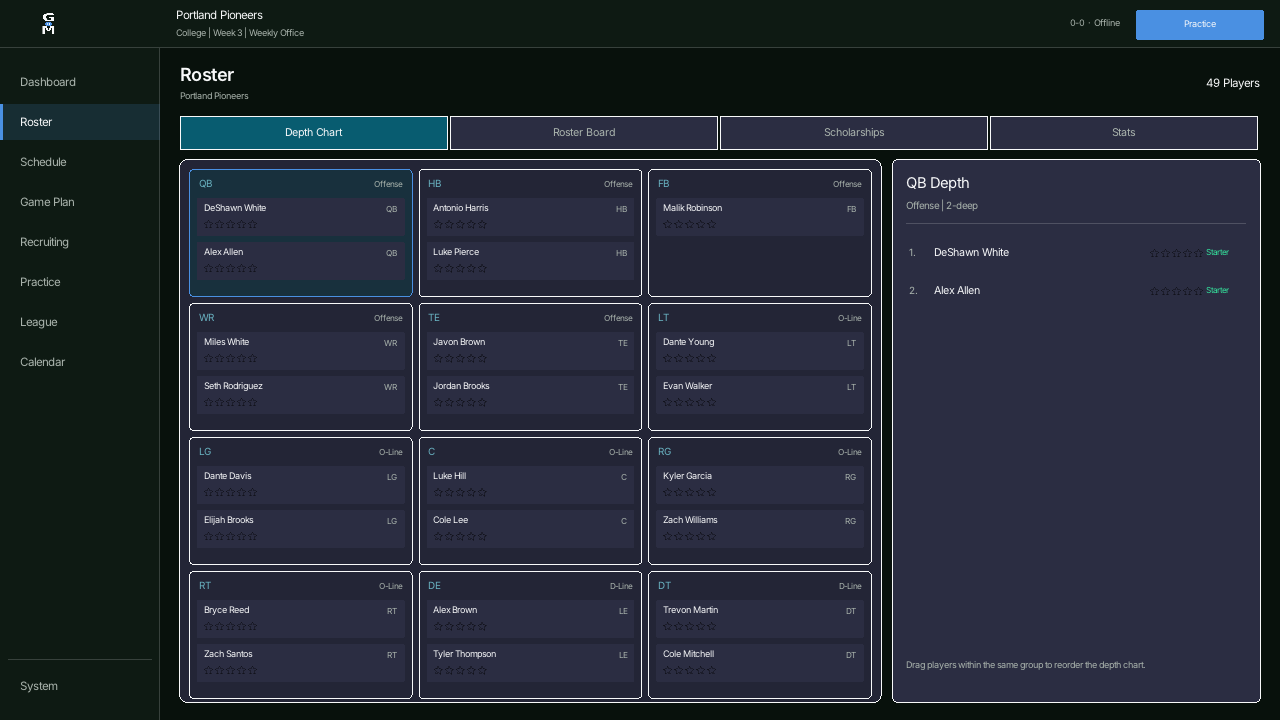
Task: Select Kyler Garcia RG row
Action: coord(760,485)
